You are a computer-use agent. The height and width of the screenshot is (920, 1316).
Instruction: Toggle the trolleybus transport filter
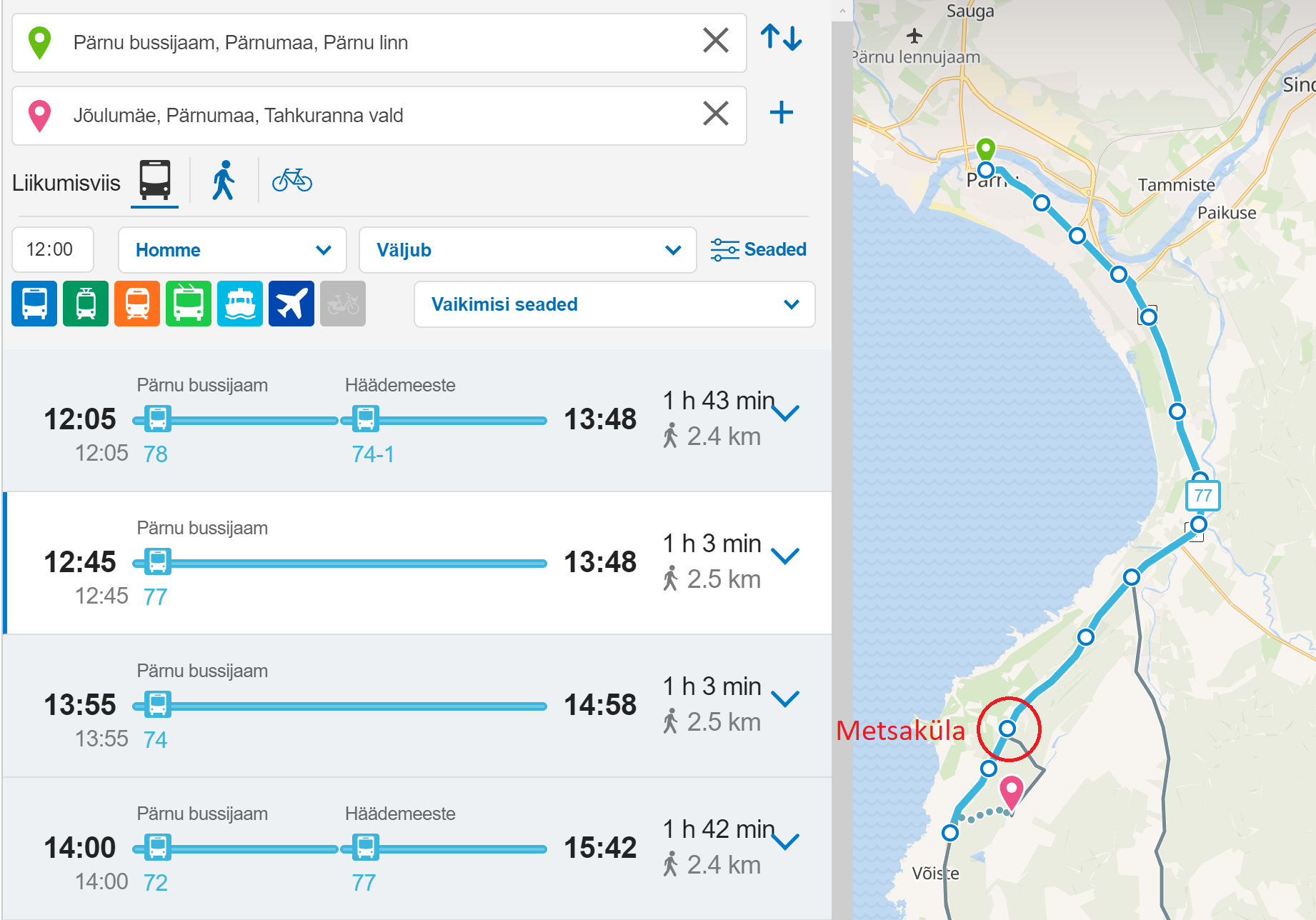click(x=189, y=304)
